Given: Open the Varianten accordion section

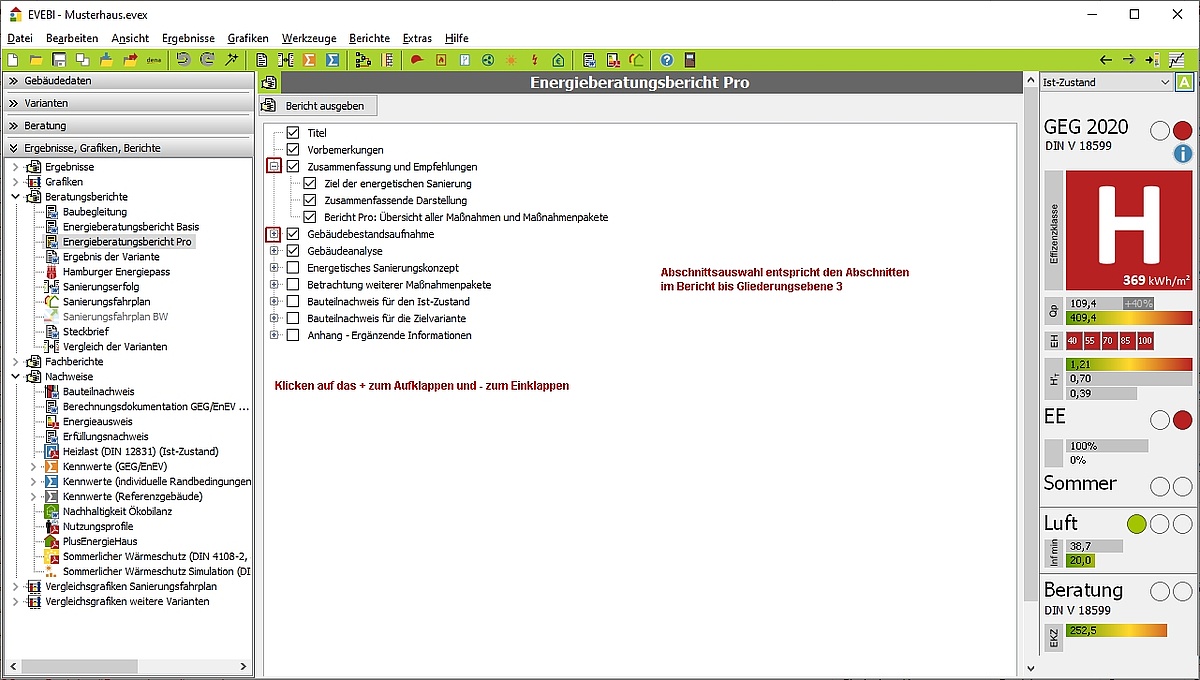Looking at the screenshot, I should tap(127, 103).
